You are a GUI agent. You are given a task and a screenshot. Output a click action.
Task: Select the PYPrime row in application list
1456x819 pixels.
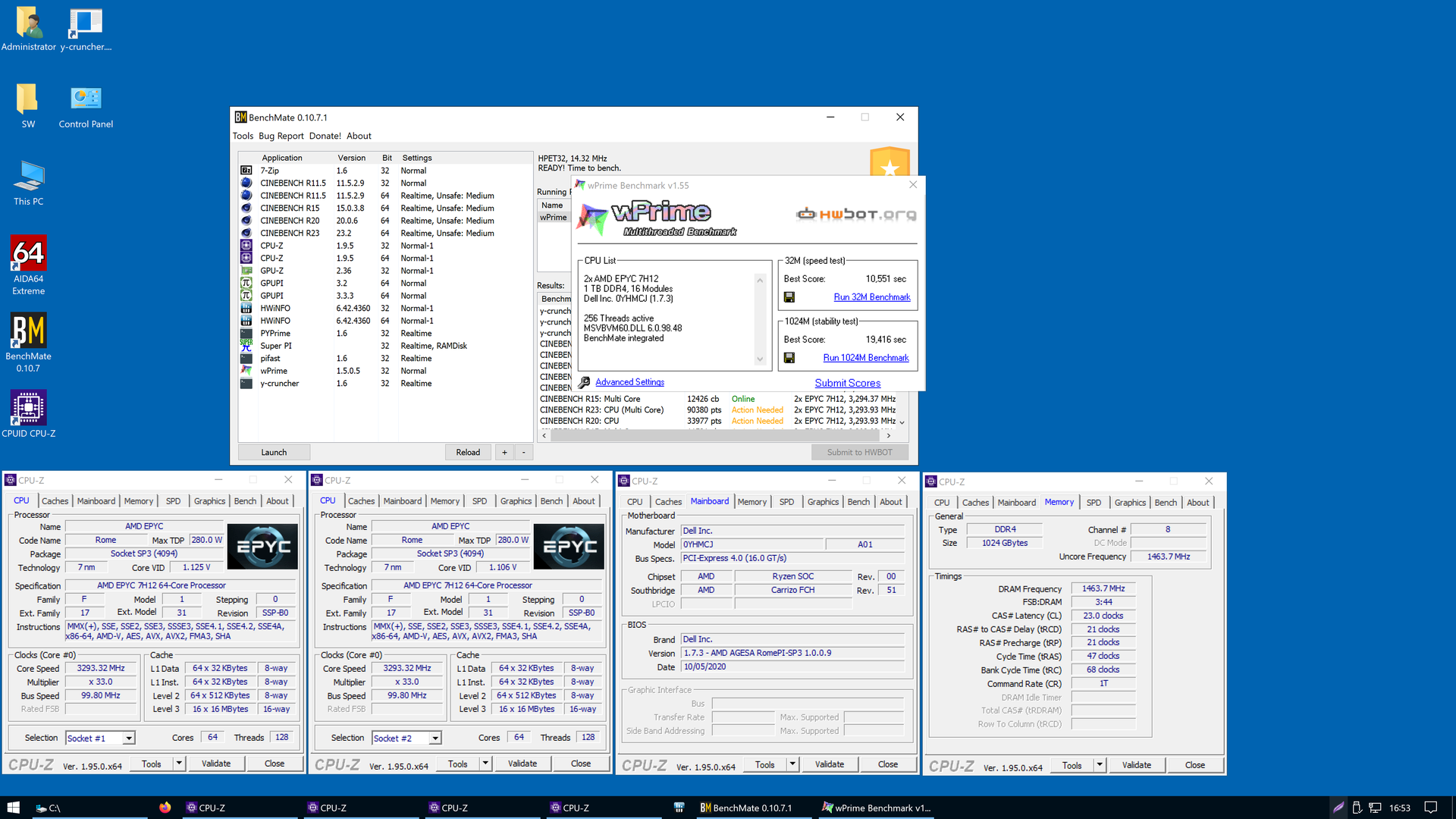tap(385, 334)
